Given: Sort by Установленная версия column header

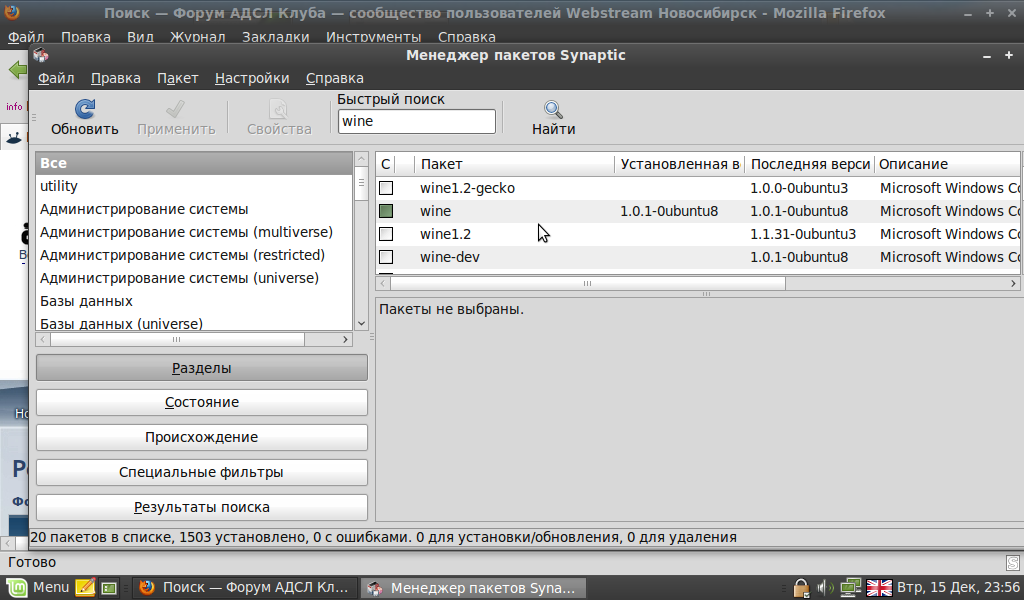Looking at the screenshot, I should 679,164.
